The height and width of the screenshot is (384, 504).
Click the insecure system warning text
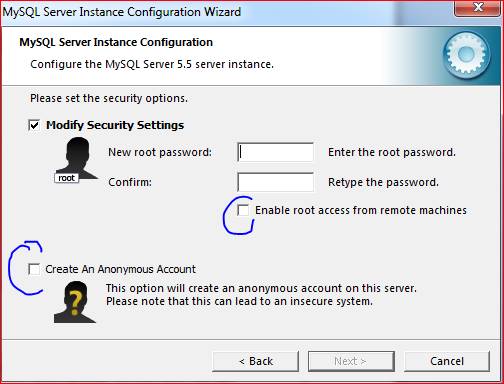pyautogui.click(x=239, y=301)
